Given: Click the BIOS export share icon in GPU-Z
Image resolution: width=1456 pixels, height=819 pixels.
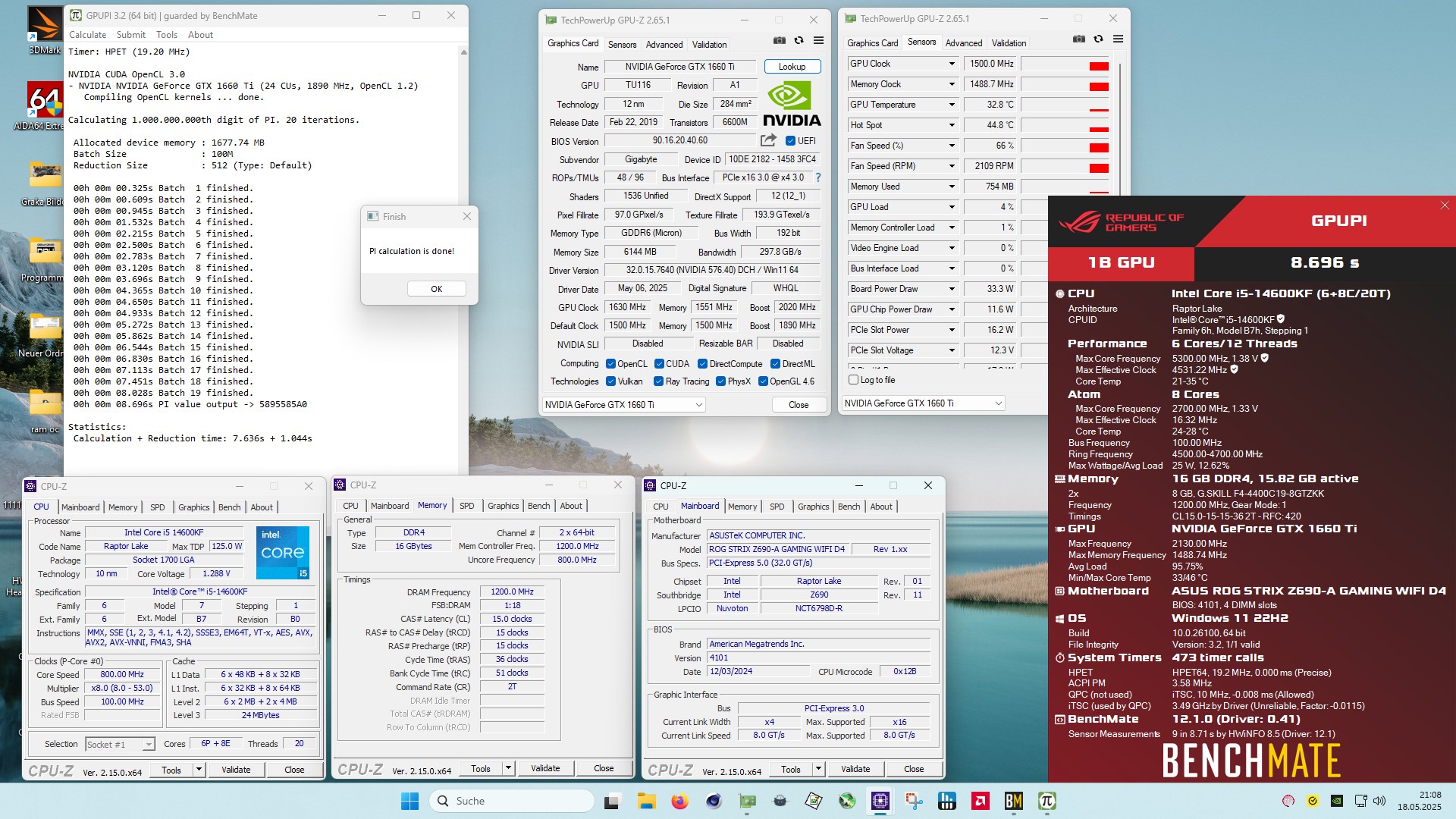Looking at the screenshot, I should [x=768, y=140].
